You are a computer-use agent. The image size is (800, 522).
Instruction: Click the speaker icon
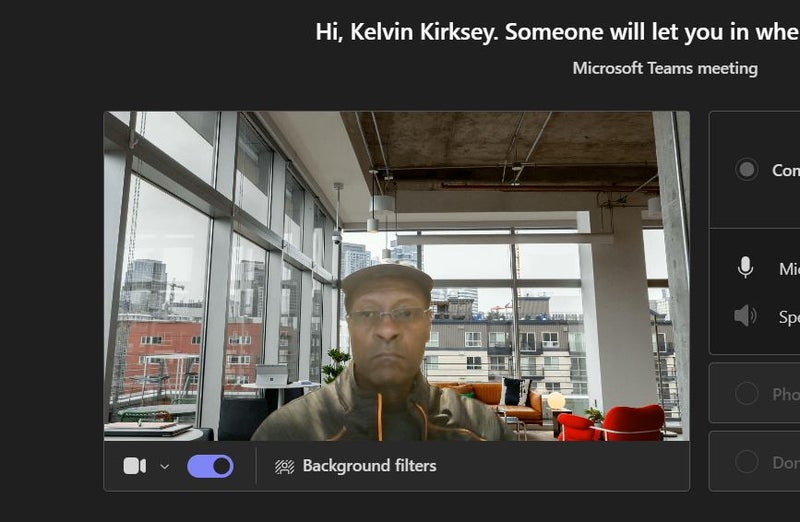(x=745, y=316)
